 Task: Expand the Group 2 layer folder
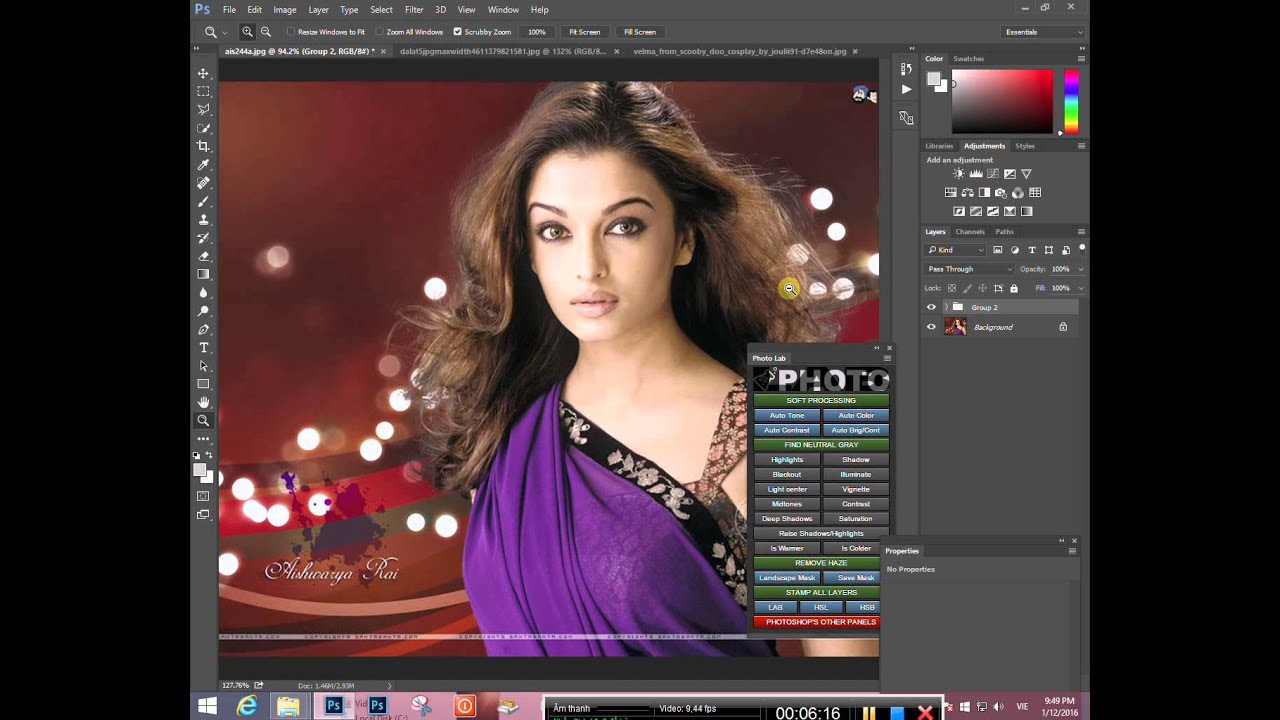(946, 307)
